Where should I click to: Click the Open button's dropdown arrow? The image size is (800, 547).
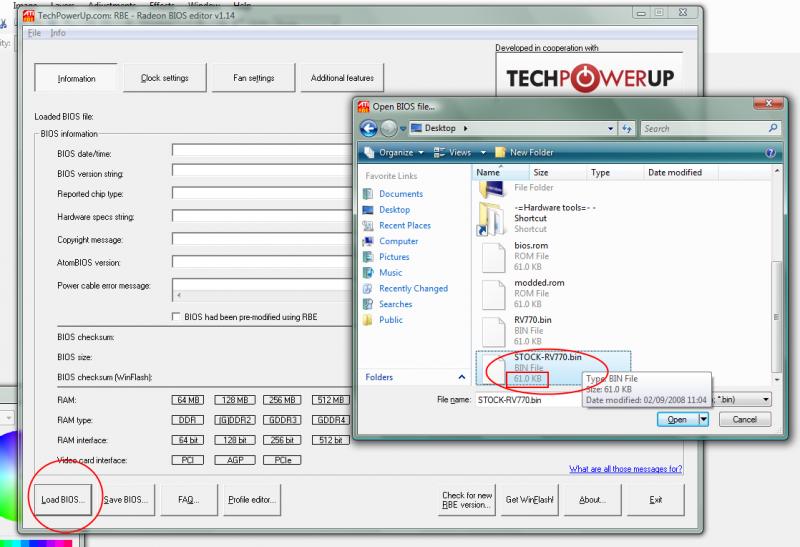coord(704,419)
